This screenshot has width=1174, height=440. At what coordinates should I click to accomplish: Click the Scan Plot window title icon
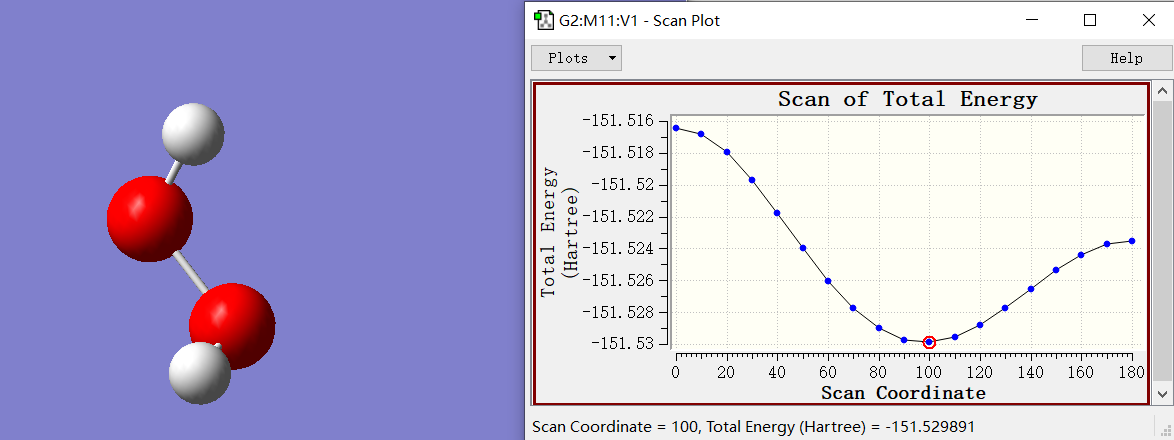click(544, 20)
